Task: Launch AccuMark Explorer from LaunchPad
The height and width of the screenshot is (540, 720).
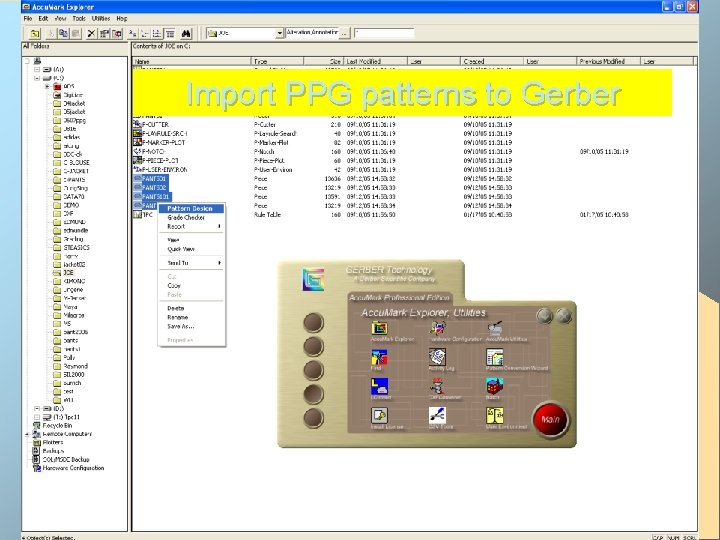Action: (379, 328)
